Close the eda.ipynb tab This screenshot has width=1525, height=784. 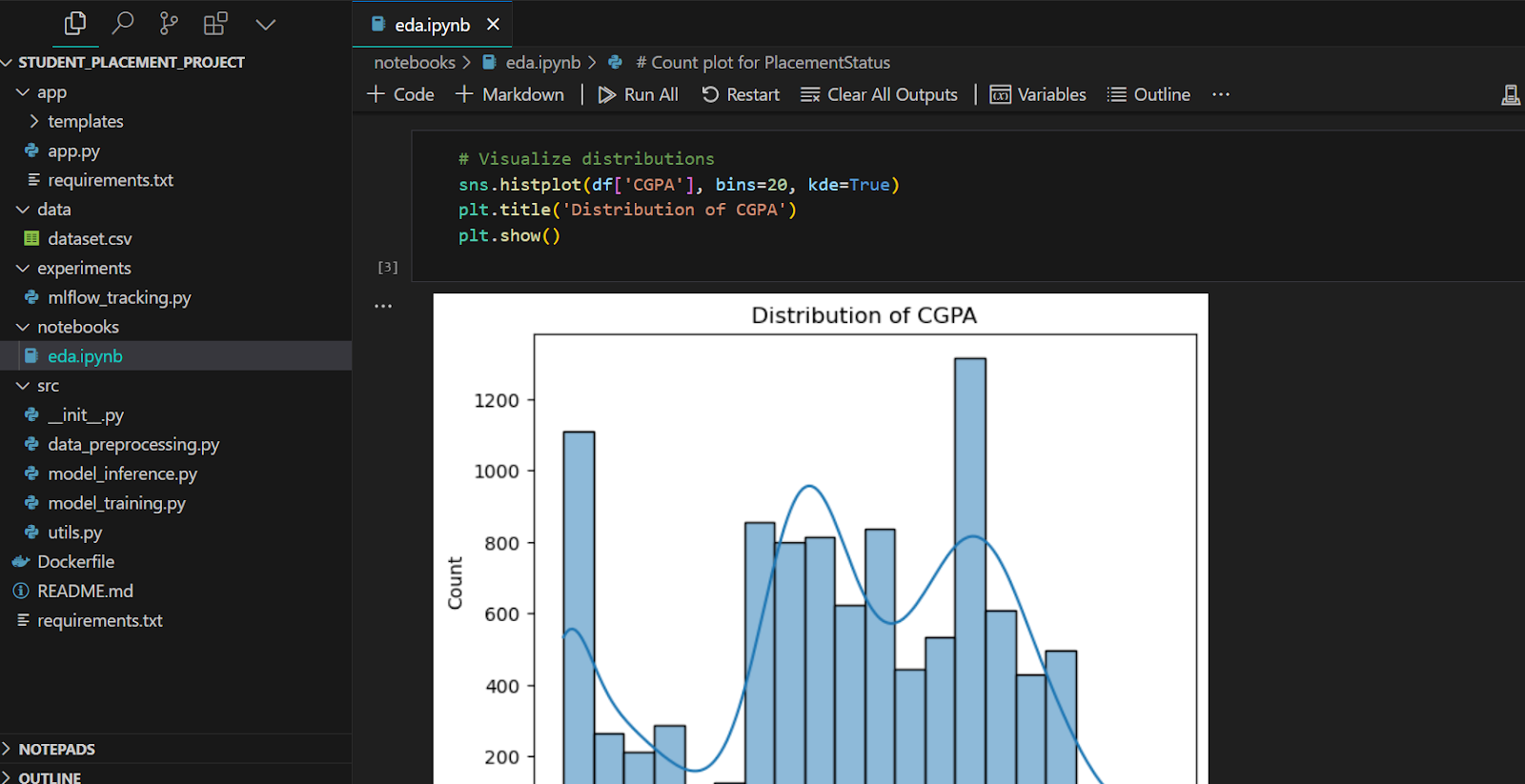[493, 25]
